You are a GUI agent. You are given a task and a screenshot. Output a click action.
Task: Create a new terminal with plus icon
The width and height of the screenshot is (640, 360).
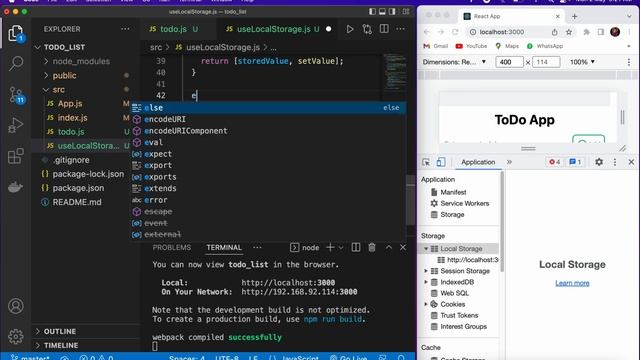point(330,247)
